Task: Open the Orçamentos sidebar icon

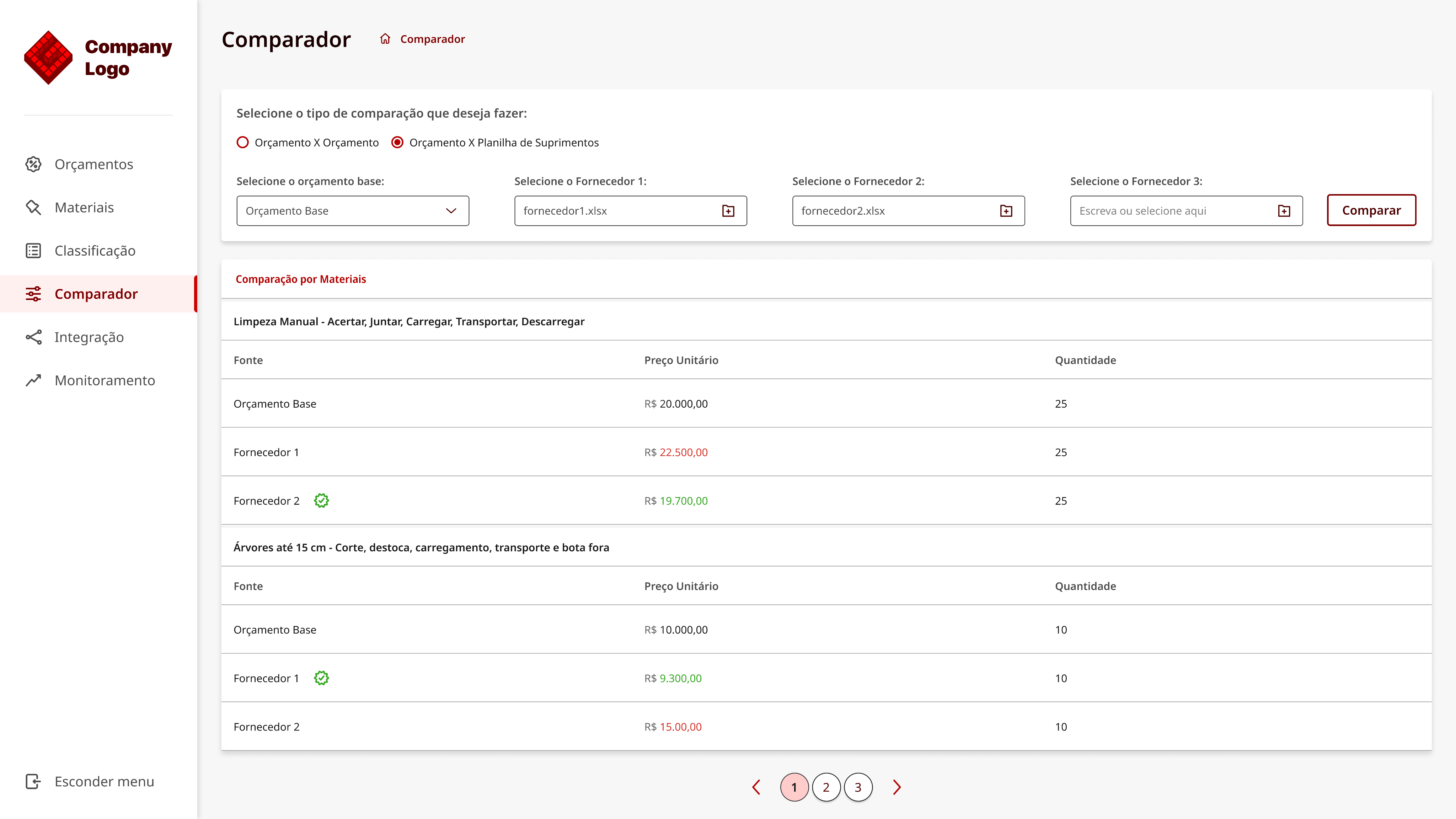Action: pos(33,165)
